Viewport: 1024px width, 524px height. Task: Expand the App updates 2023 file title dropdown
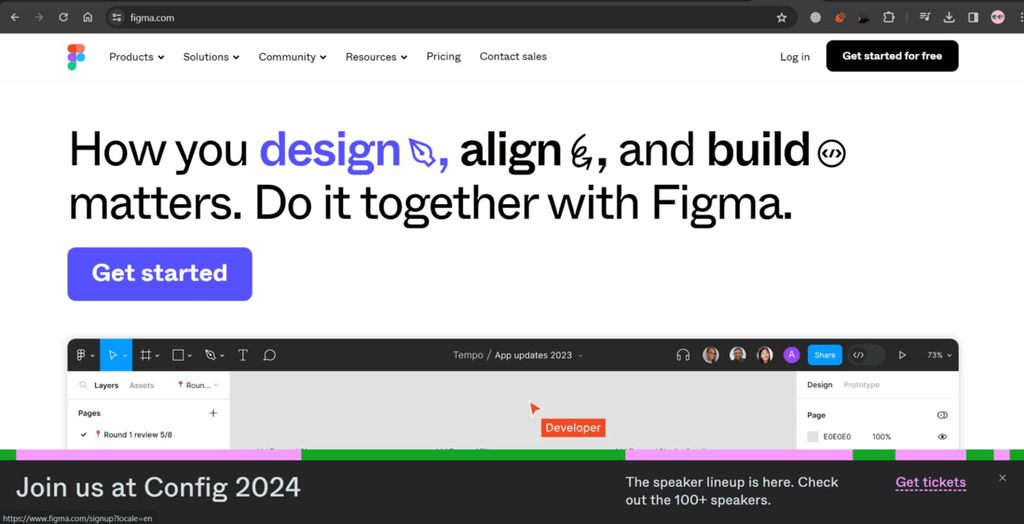(581, 355)
